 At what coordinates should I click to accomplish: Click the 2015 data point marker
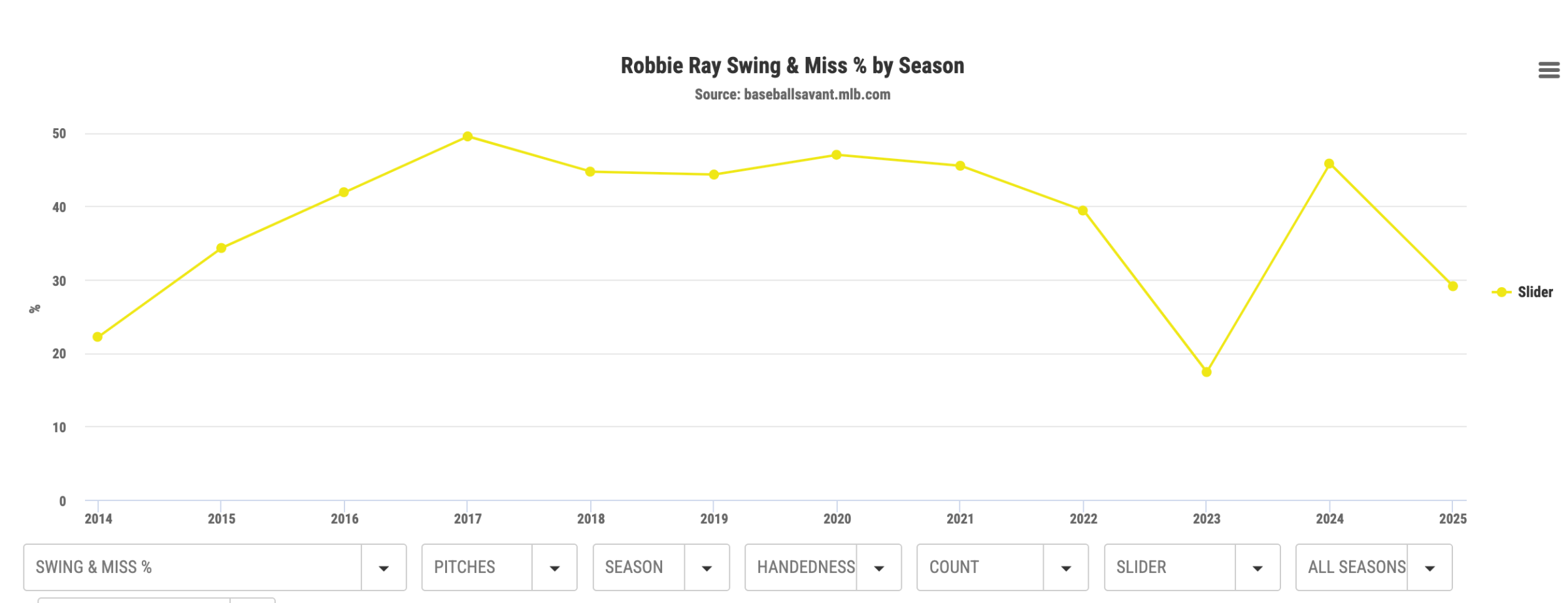221,248
